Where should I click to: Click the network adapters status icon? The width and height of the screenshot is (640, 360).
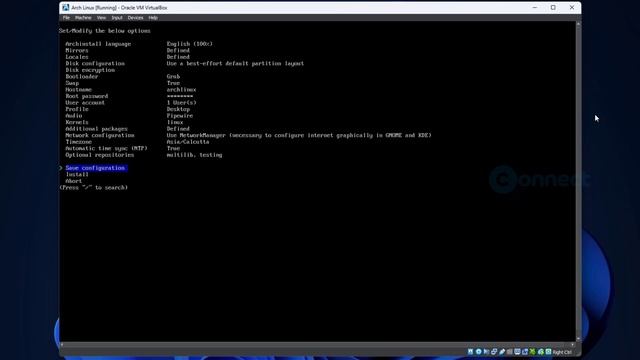point(494,351)
